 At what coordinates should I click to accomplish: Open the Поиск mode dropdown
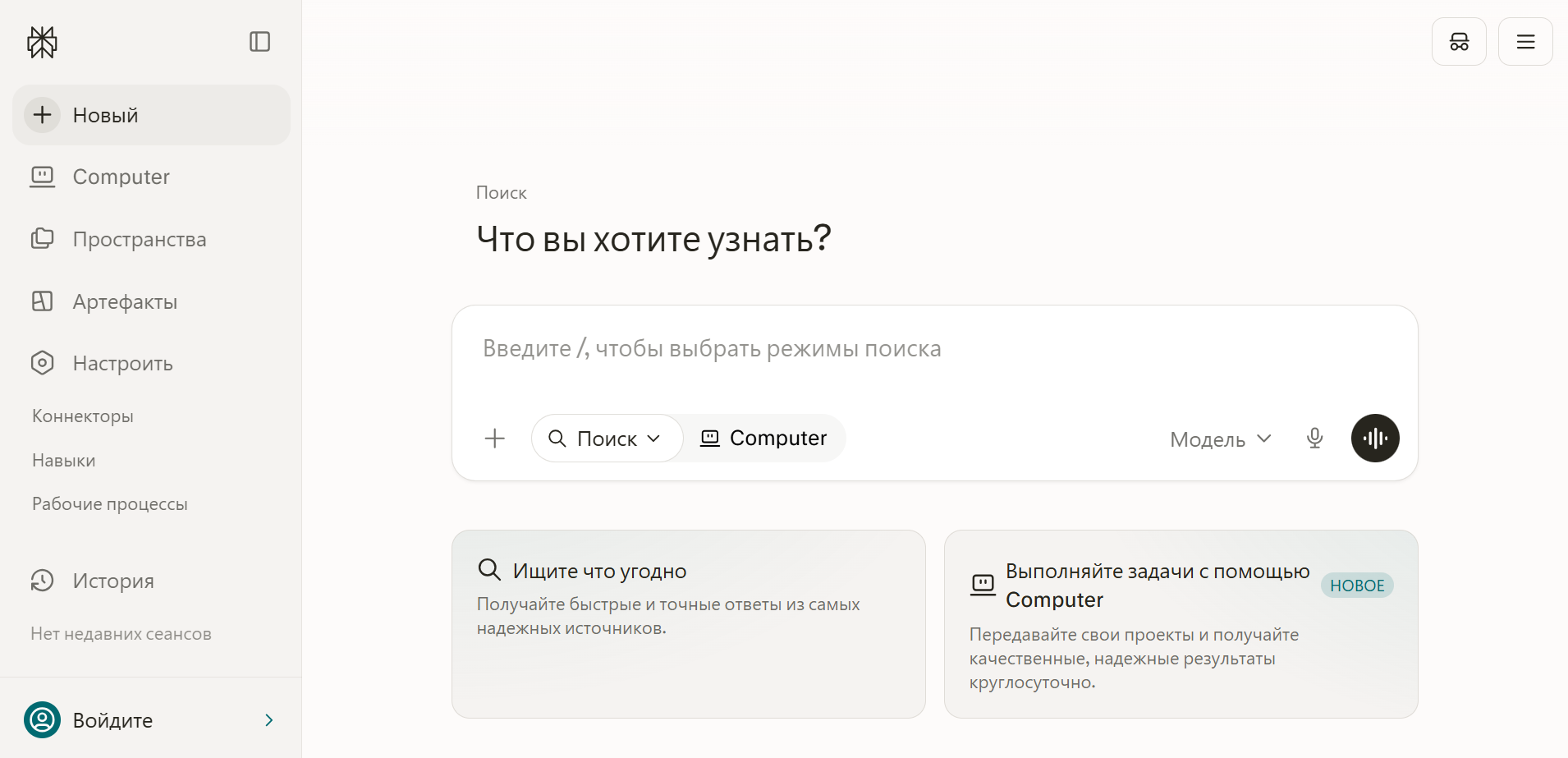coord(607,439)
